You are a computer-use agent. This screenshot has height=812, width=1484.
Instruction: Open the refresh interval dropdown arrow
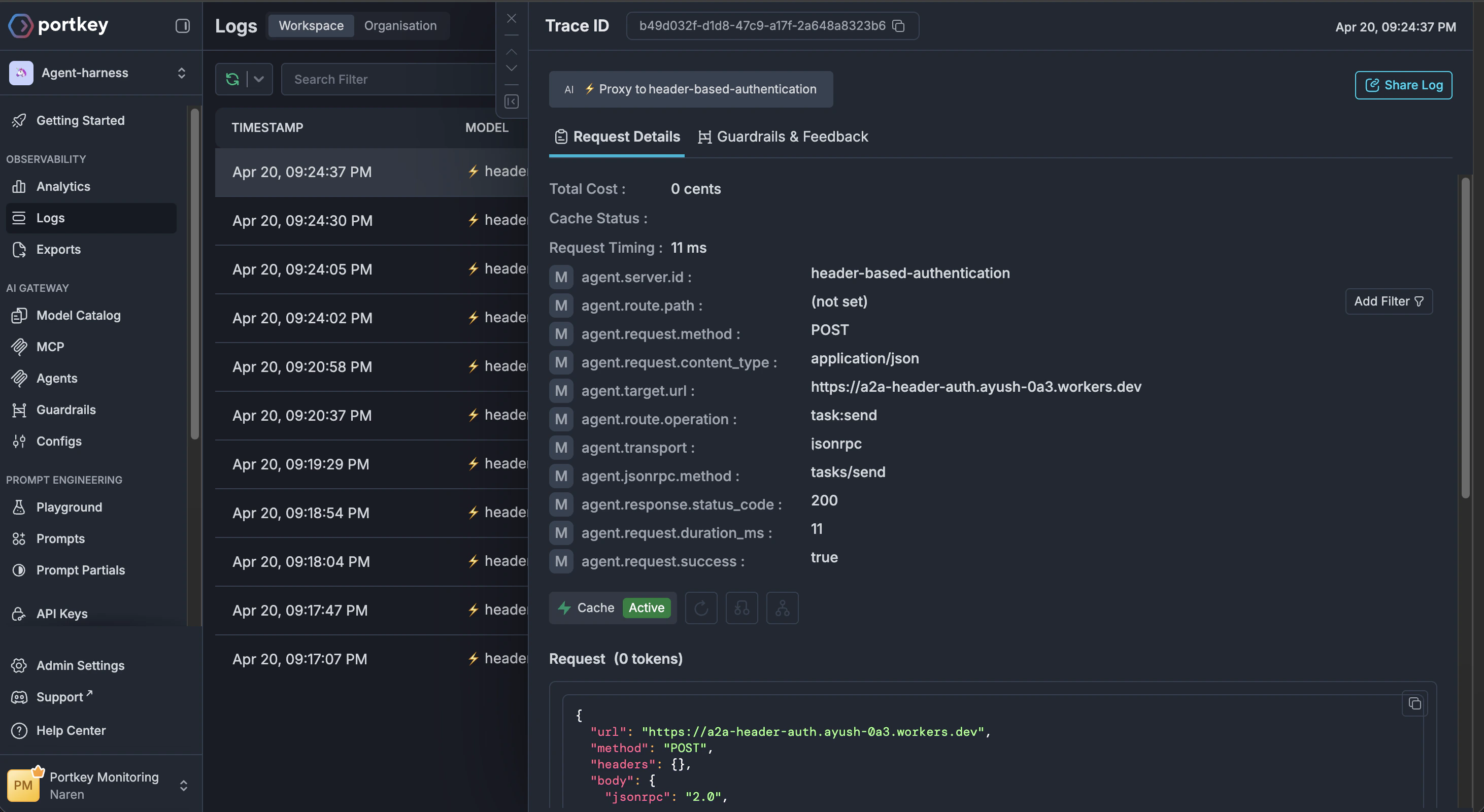tap(259, 79)
